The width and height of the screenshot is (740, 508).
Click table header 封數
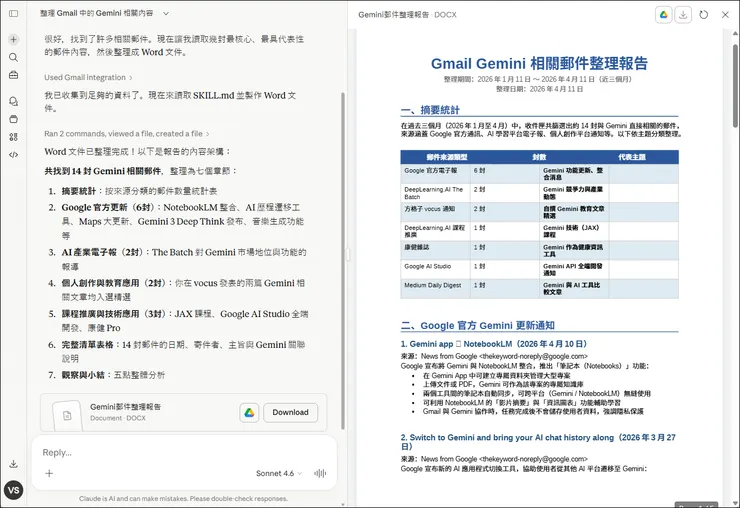pyautogui.click(x=539, y=157)
